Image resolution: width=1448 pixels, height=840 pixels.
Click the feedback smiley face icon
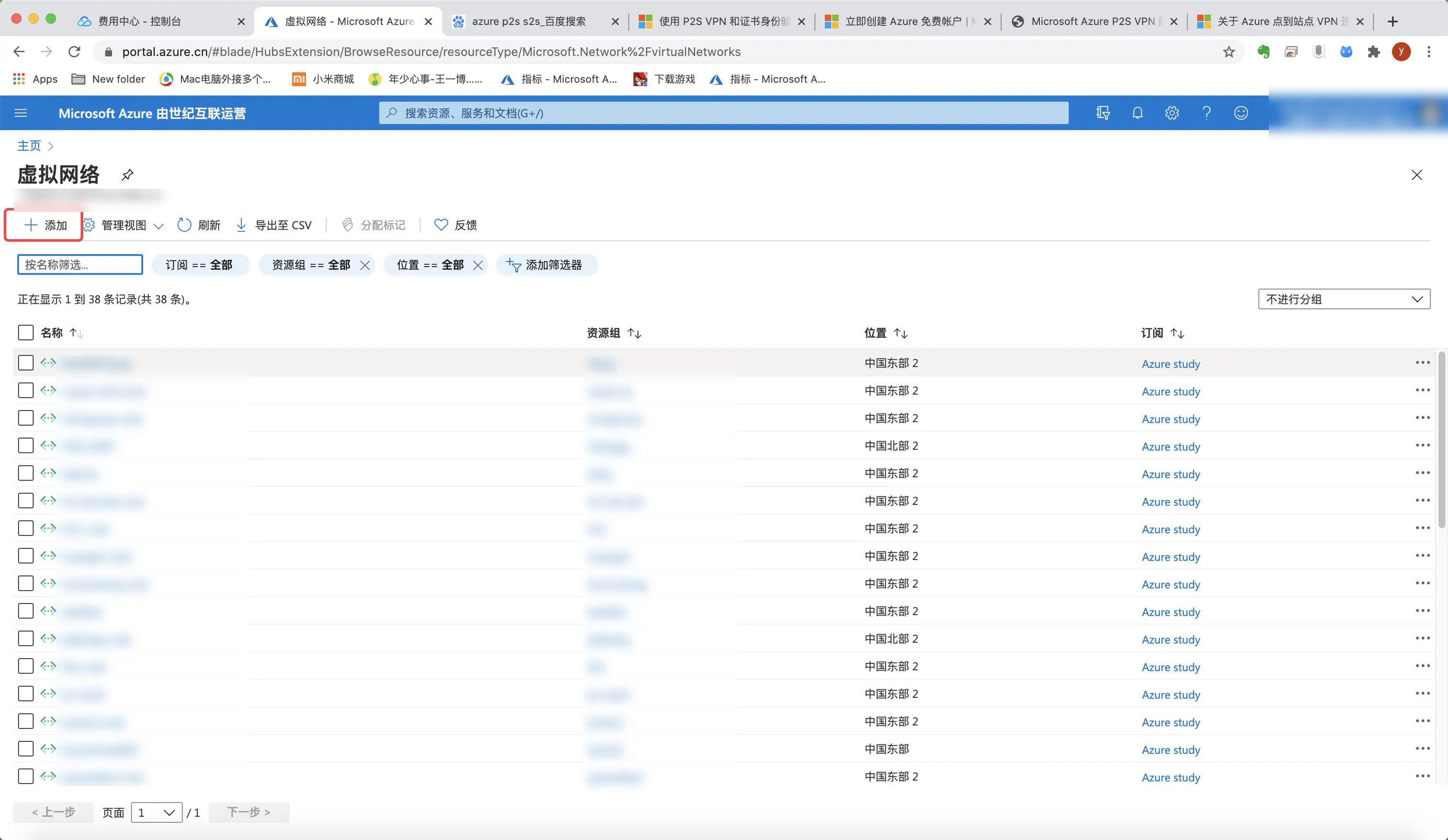1241,113
